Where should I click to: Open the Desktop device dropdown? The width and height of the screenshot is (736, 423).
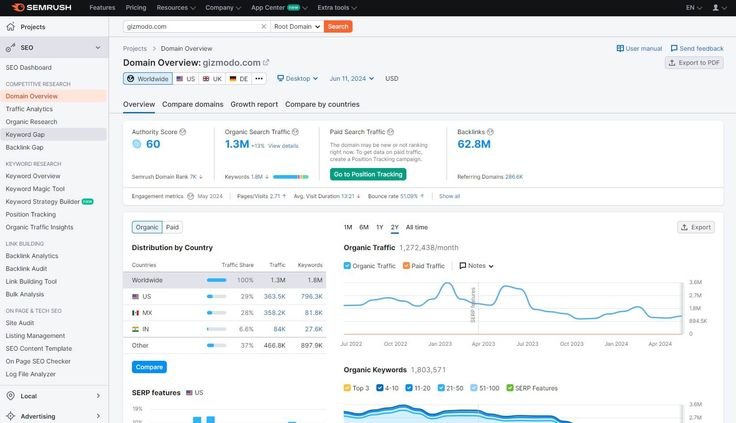(x=298, y=78)
